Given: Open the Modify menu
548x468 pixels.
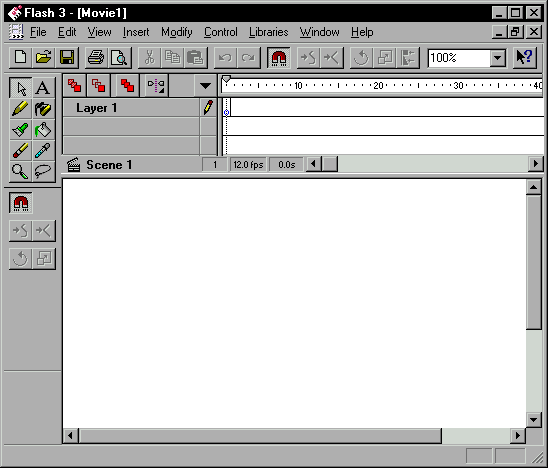Looking at the screenshot, I should (x=176, y=32).
